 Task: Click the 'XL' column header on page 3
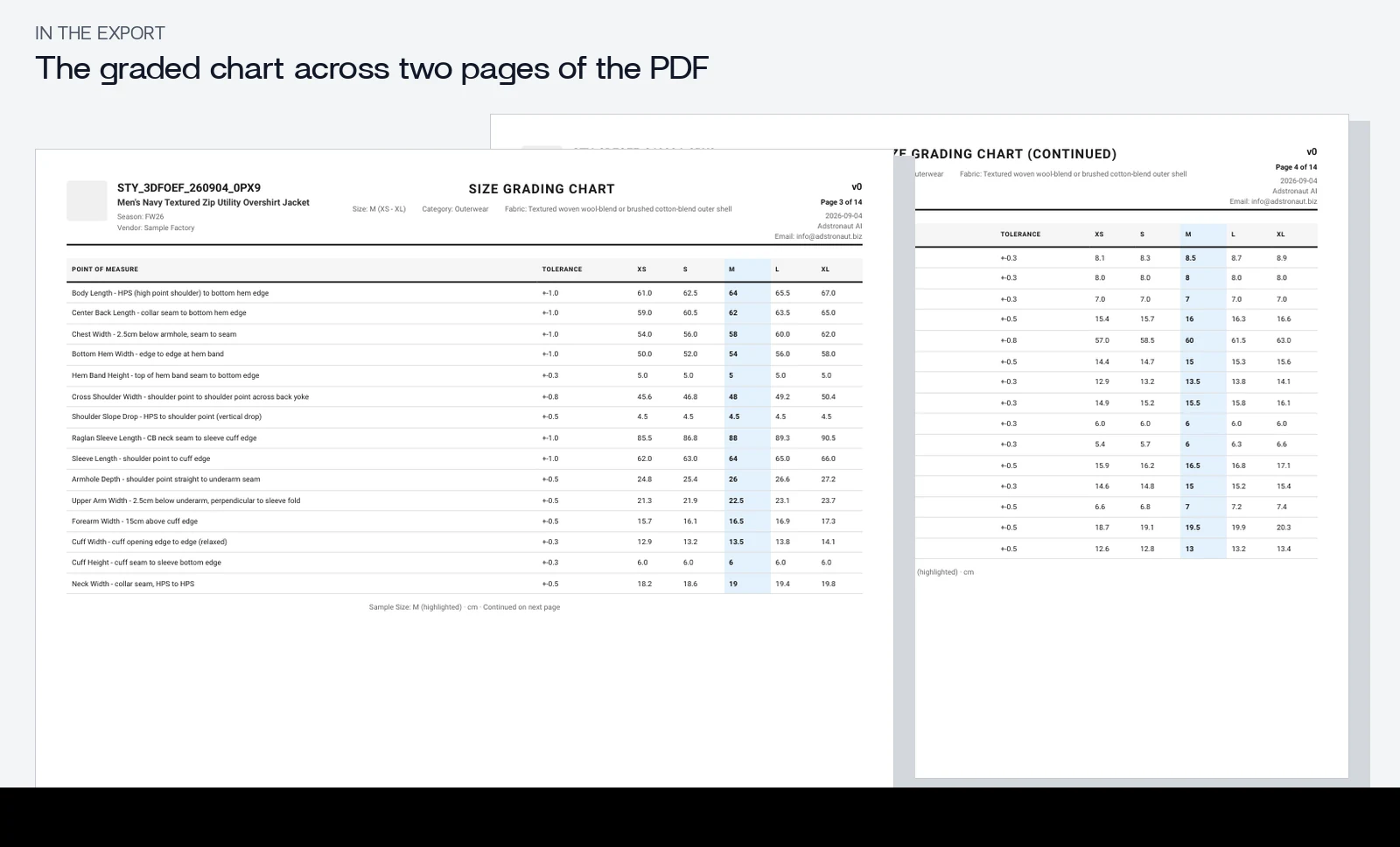tap(825, 269)
